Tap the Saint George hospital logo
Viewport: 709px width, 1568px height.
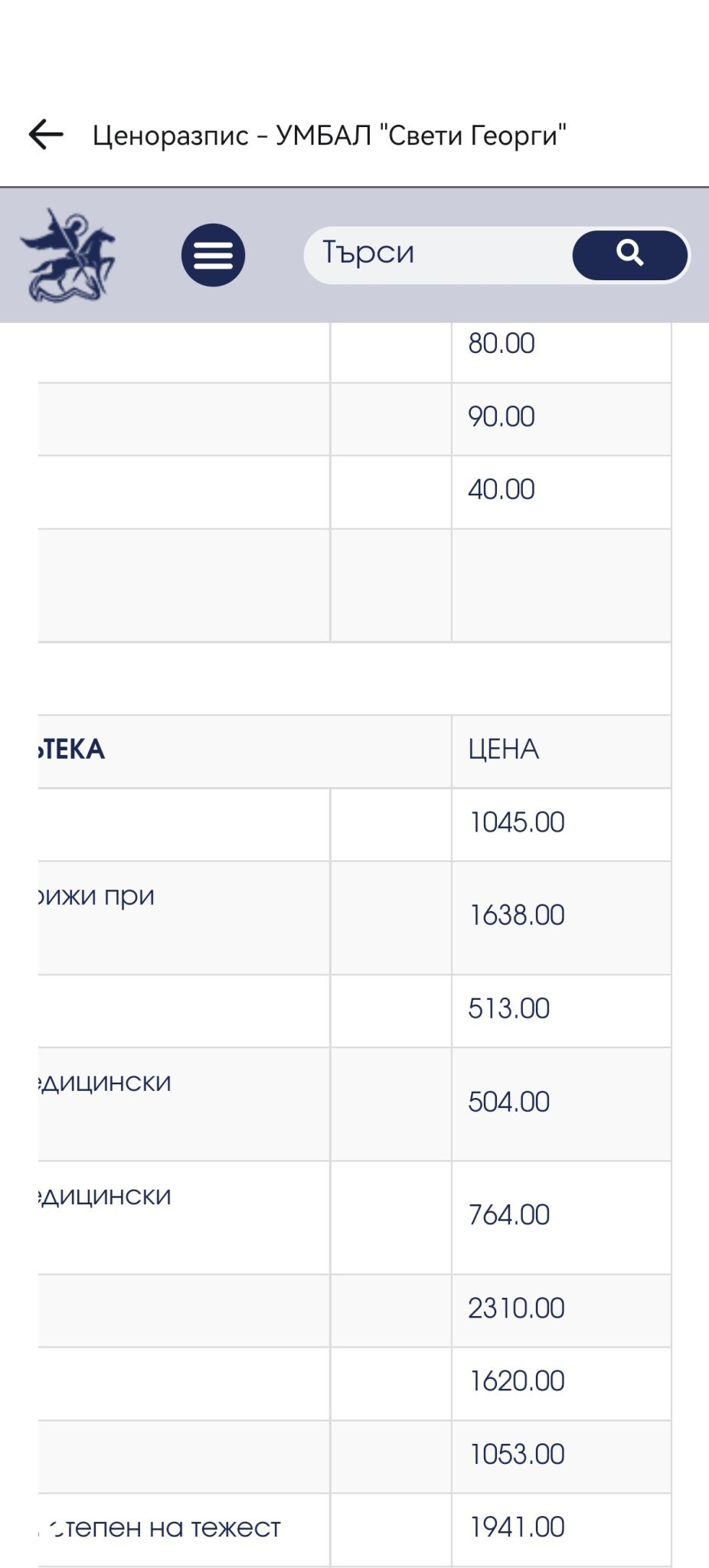coord(67,255)
